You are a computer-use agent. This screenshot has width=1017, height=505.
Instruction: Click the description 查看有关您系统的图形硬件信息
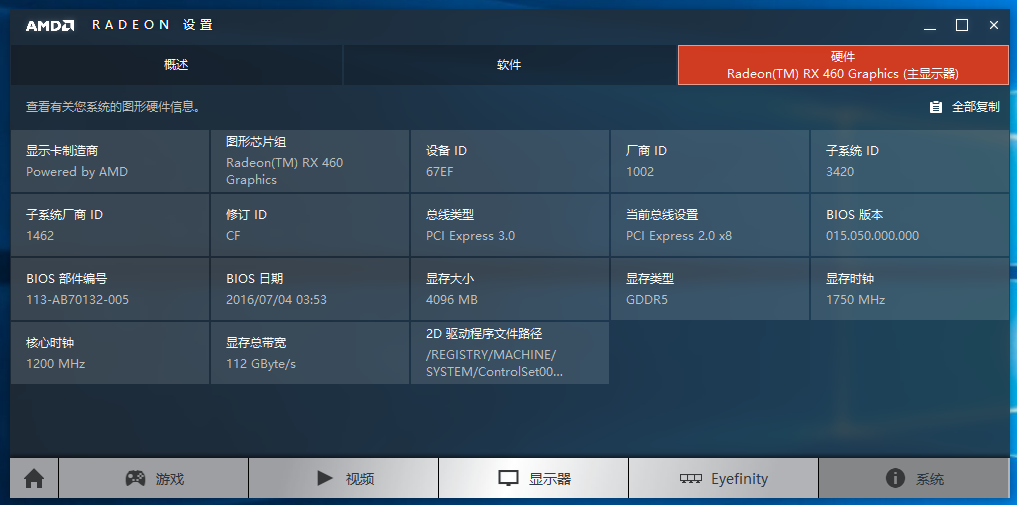coord(114,107)
